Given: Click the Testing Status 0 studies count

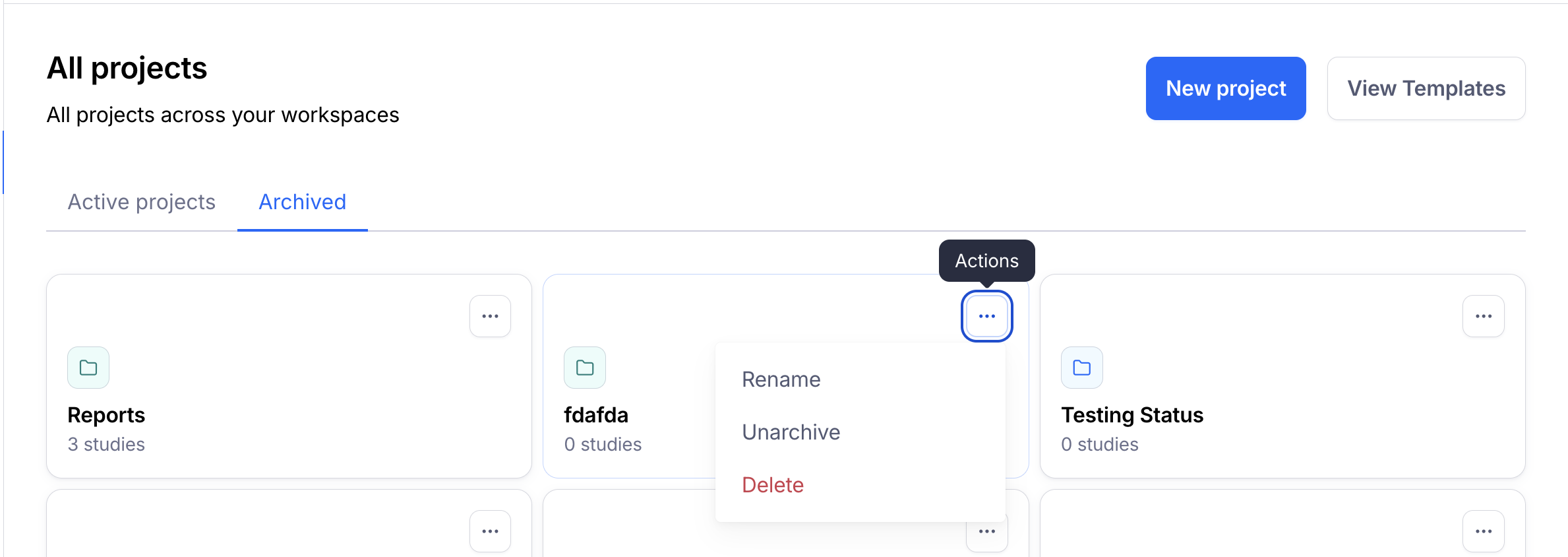Looking at the screenshot, I should click(1100, 445).
